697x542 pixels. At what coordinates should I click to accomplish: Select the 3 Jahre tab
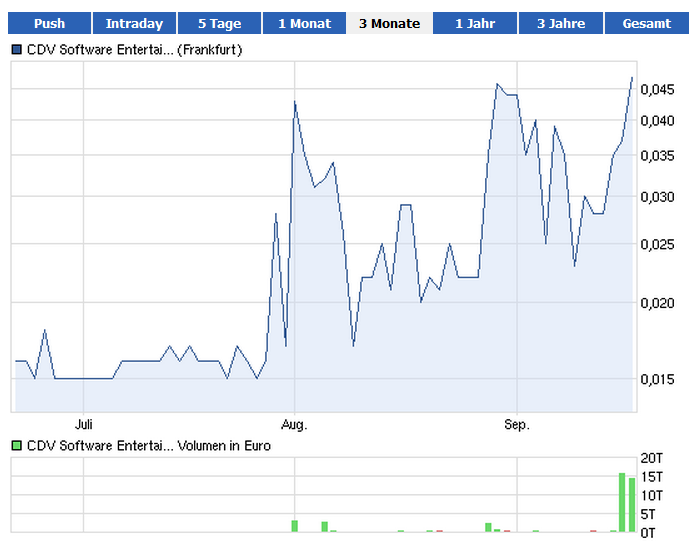coord(560,23)
